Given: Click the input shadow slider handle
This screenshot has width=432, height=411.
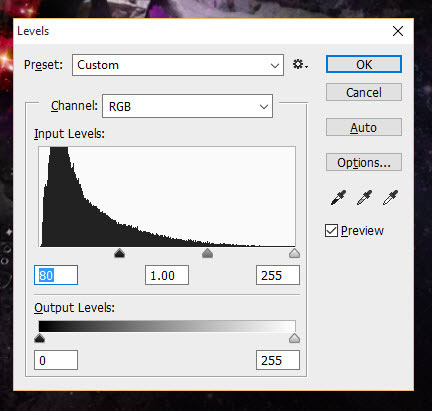Looking at the screenshot, I should tap(119, 253).
